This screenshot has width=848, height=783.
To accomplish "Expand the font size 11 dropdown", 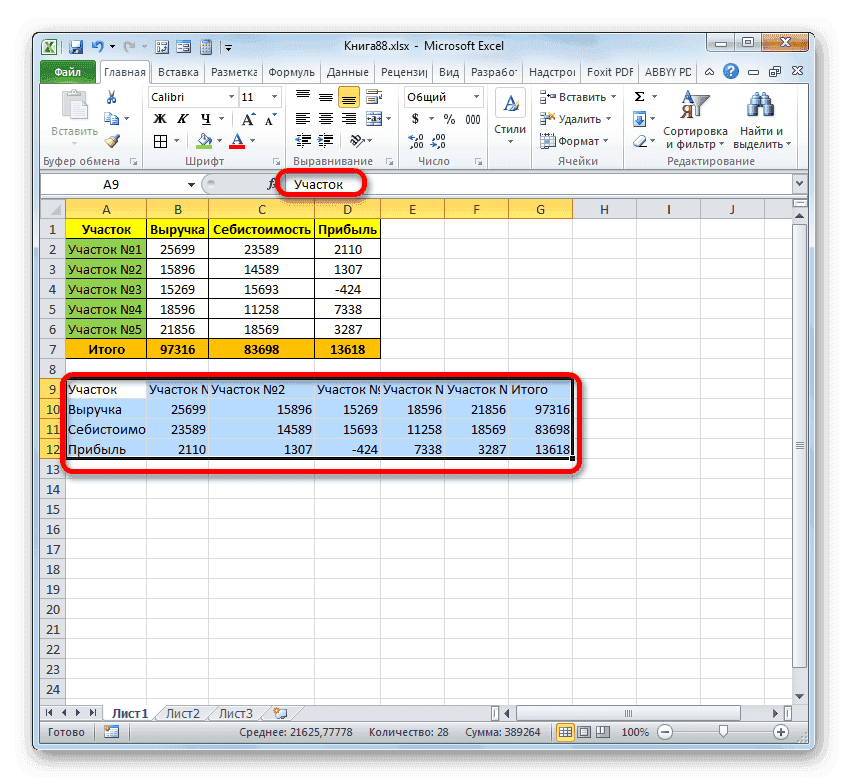I will (274, 96).
